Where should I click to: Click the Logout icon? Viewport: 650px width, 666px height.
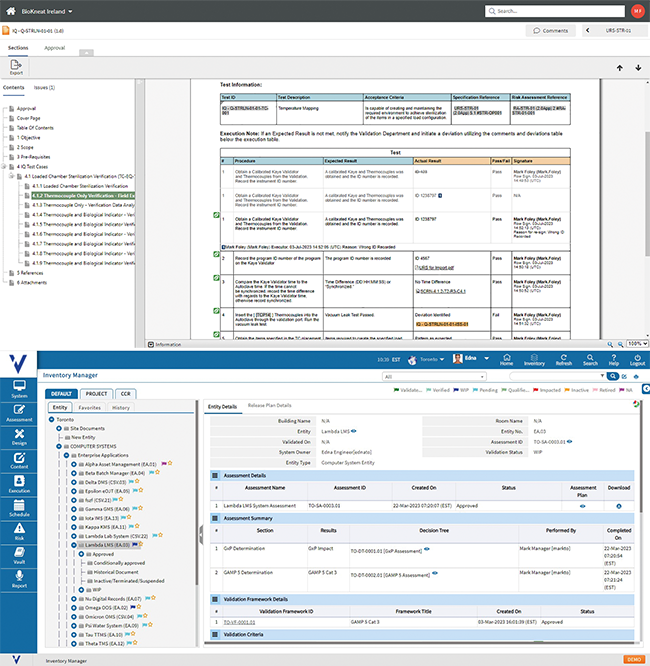coord(637,360)
